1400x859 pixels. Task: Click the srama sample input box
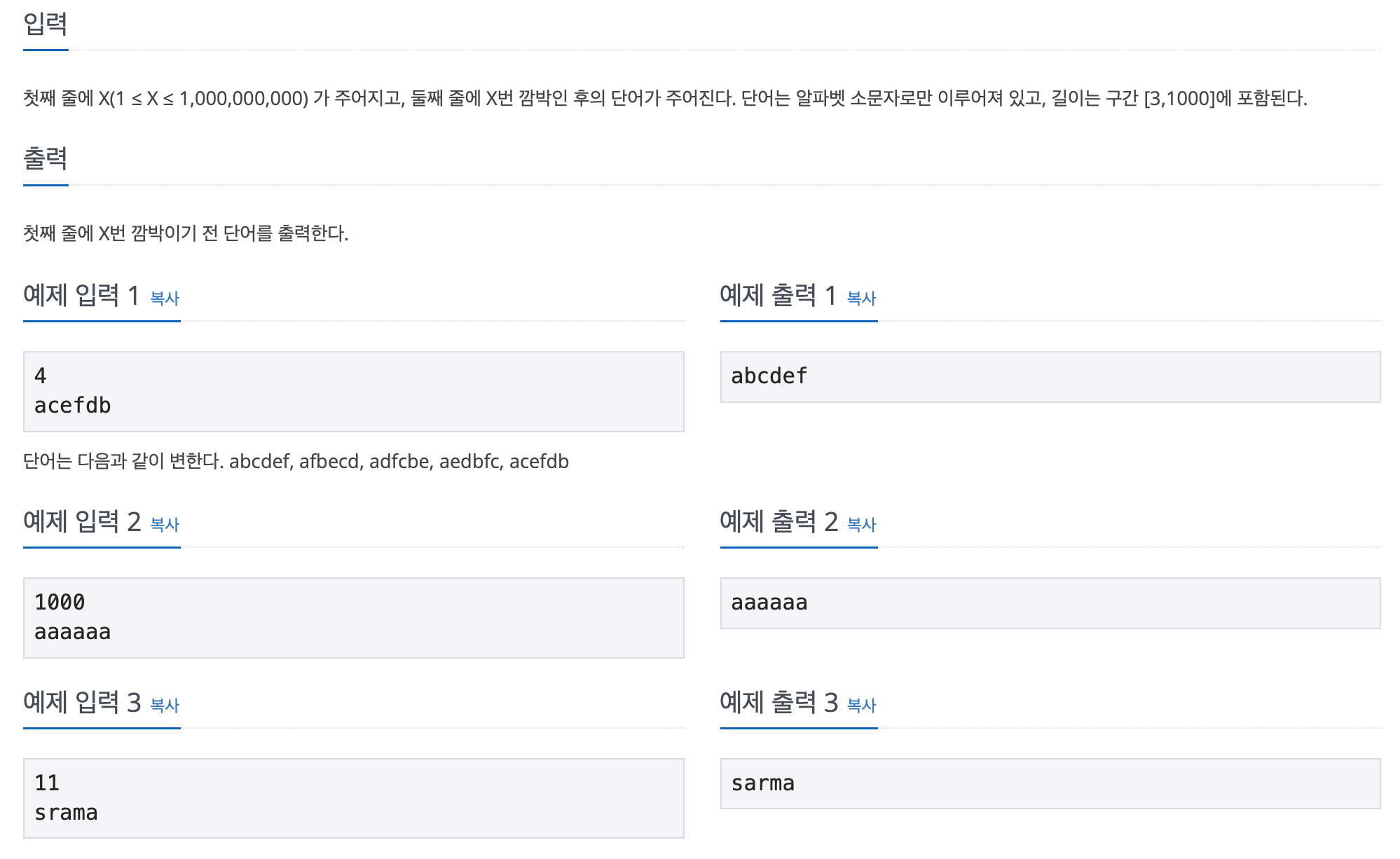point(354,799)
